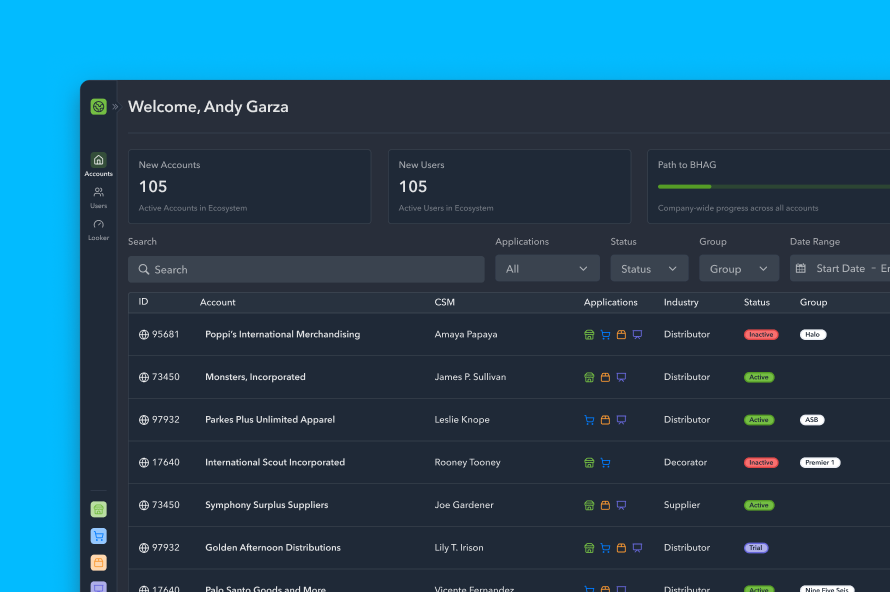Image resolution: width=890 pixels, height=592 pixels.
Task: Click the globe icon next to ID 95681
Action: click(142, 334)
